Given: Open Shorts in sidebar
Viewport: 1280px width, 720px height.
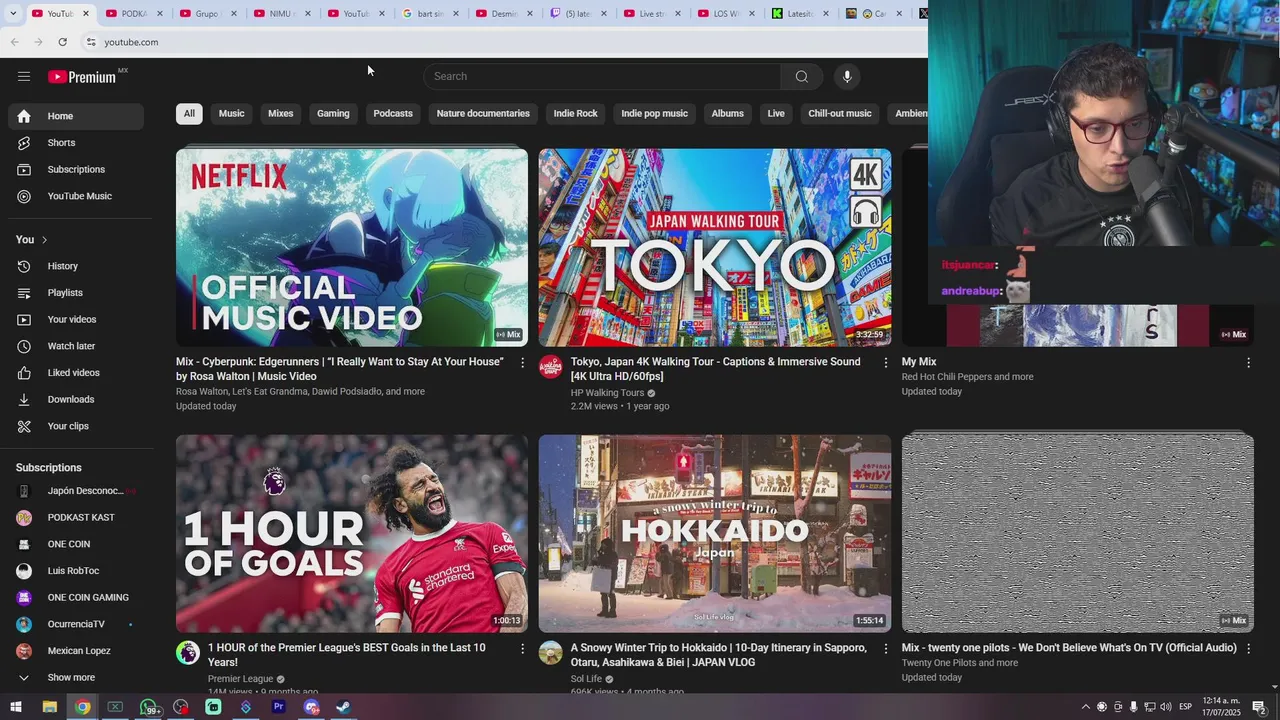Looking at the screenshot, I should (76, 143).
